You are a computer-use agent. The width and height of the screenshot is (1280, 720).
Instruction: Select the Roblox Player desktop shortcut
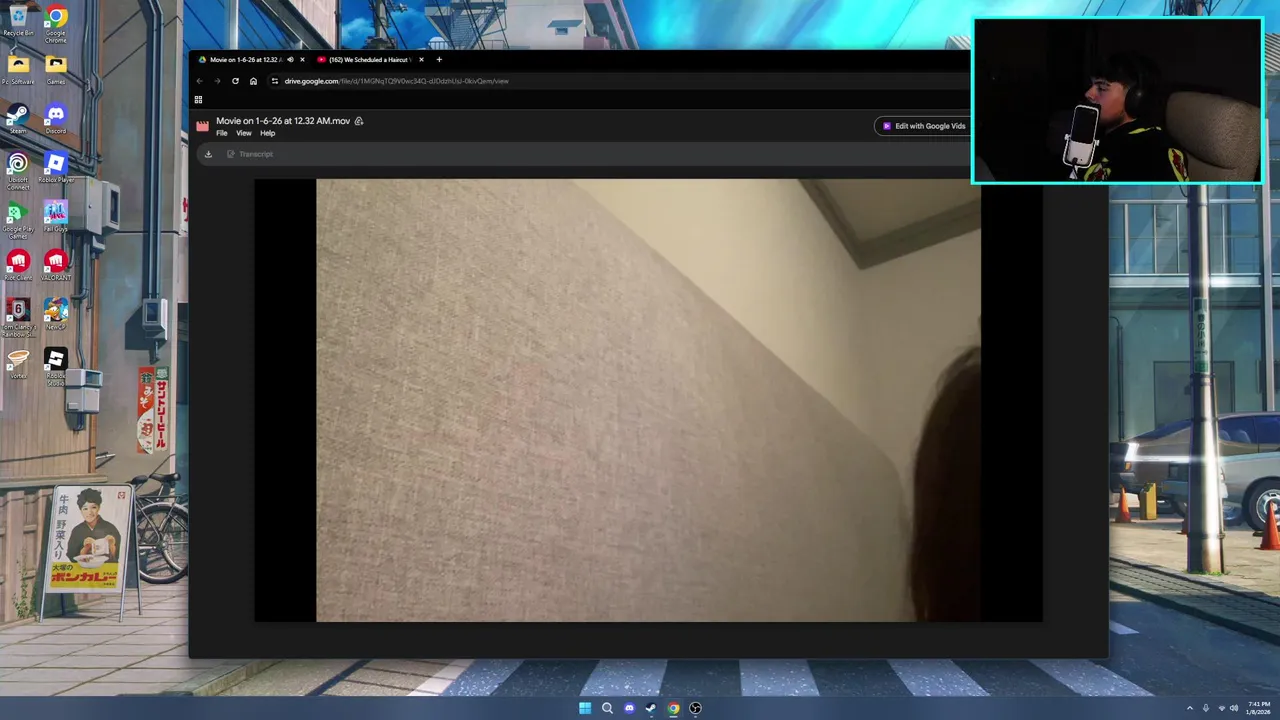click(56, 167)
